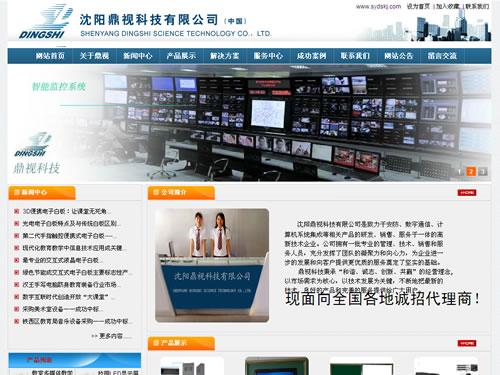Open news item 第二代手指触控便携式电子白板
This screenshot has width=500, height=375.
69,236
